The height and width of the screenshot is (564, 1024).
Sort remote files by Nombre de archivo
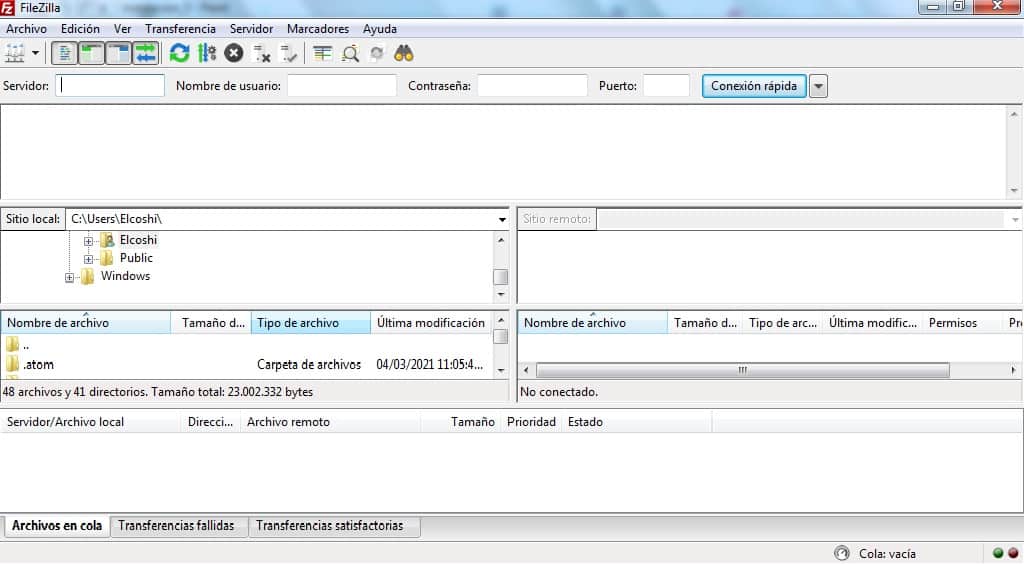pos(592,322)
